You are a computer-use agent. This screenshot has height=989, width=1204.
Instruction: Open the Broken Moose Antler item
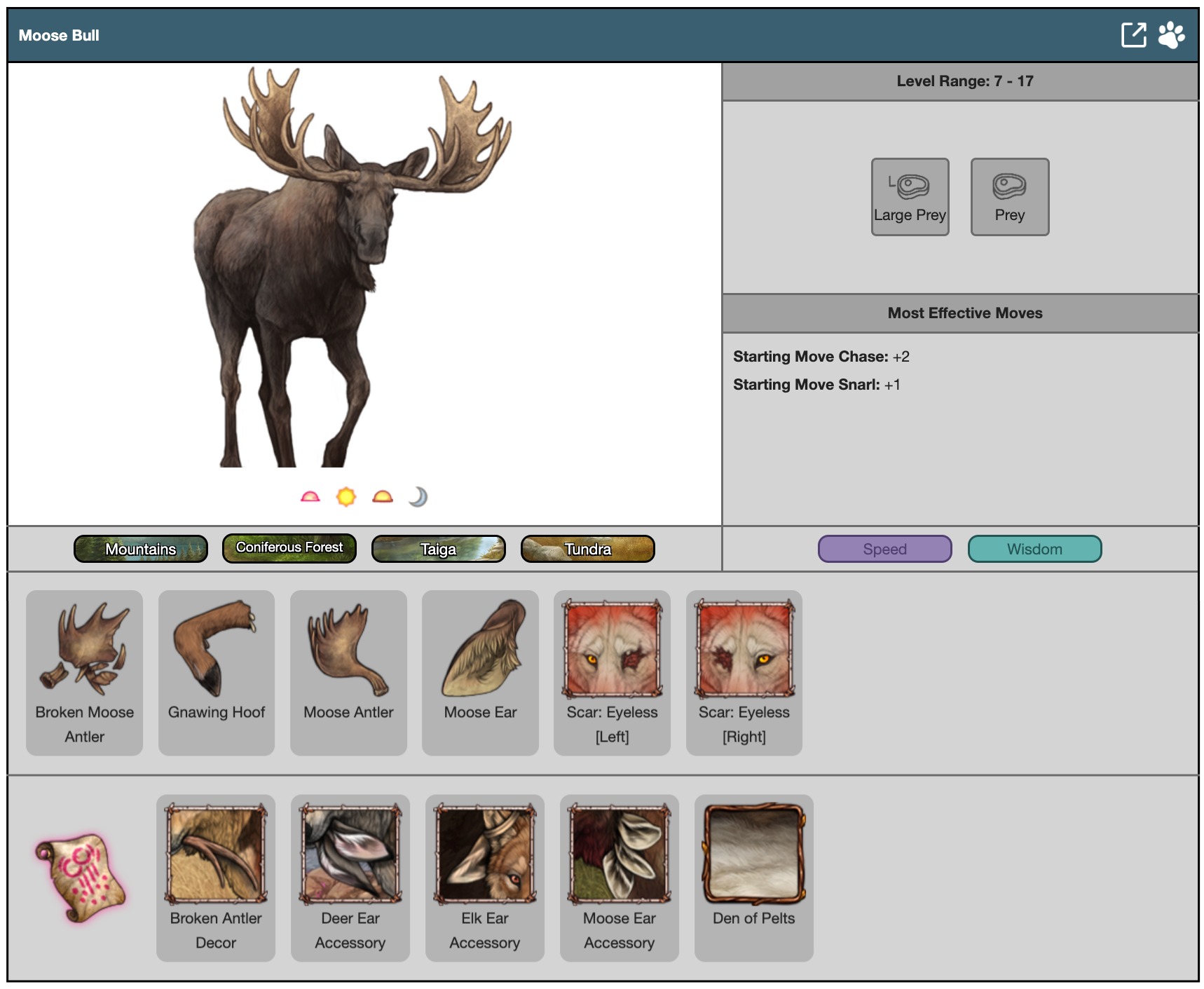point(84,672)
